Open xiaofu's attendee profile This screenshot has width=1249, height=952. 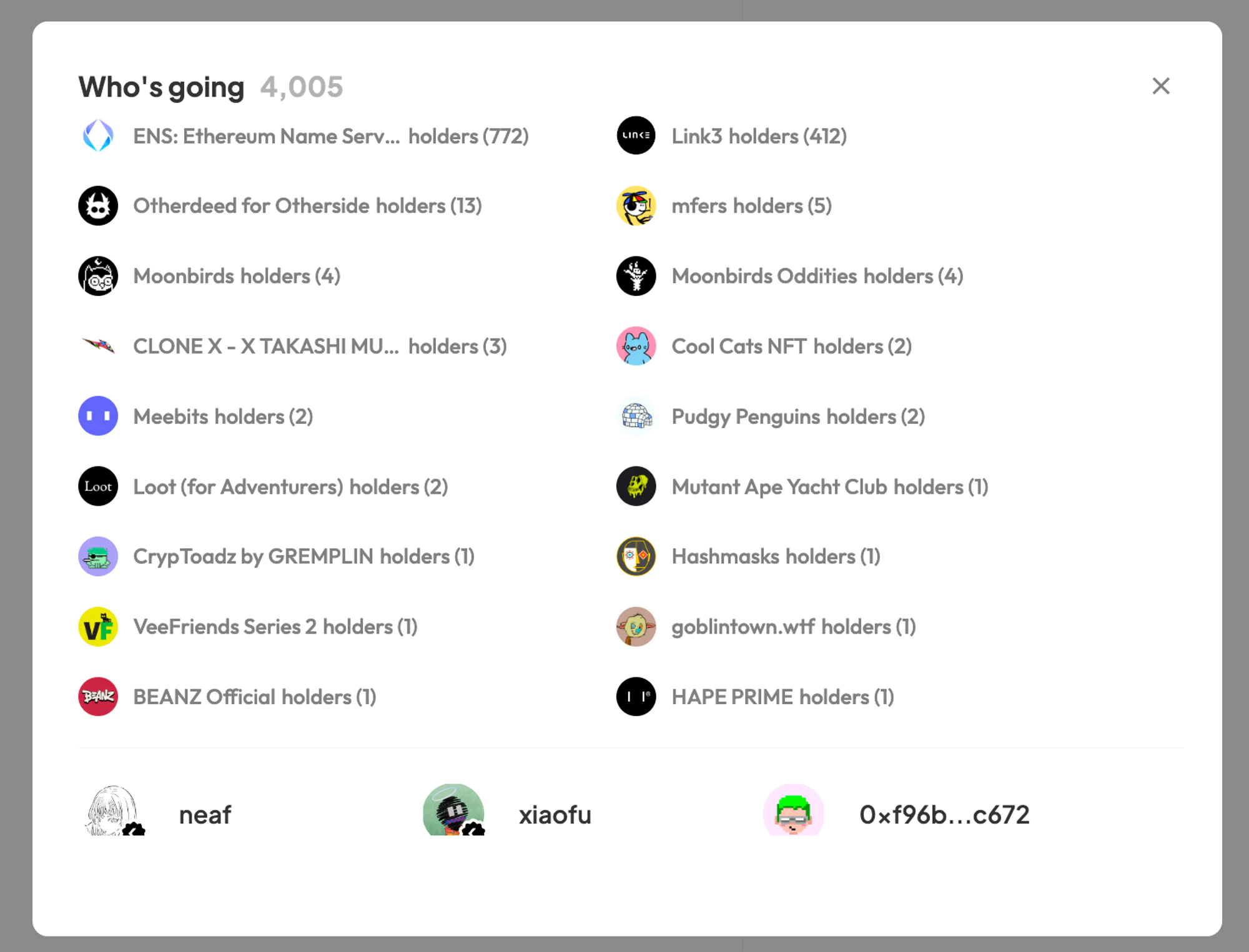tap(554, 815)
